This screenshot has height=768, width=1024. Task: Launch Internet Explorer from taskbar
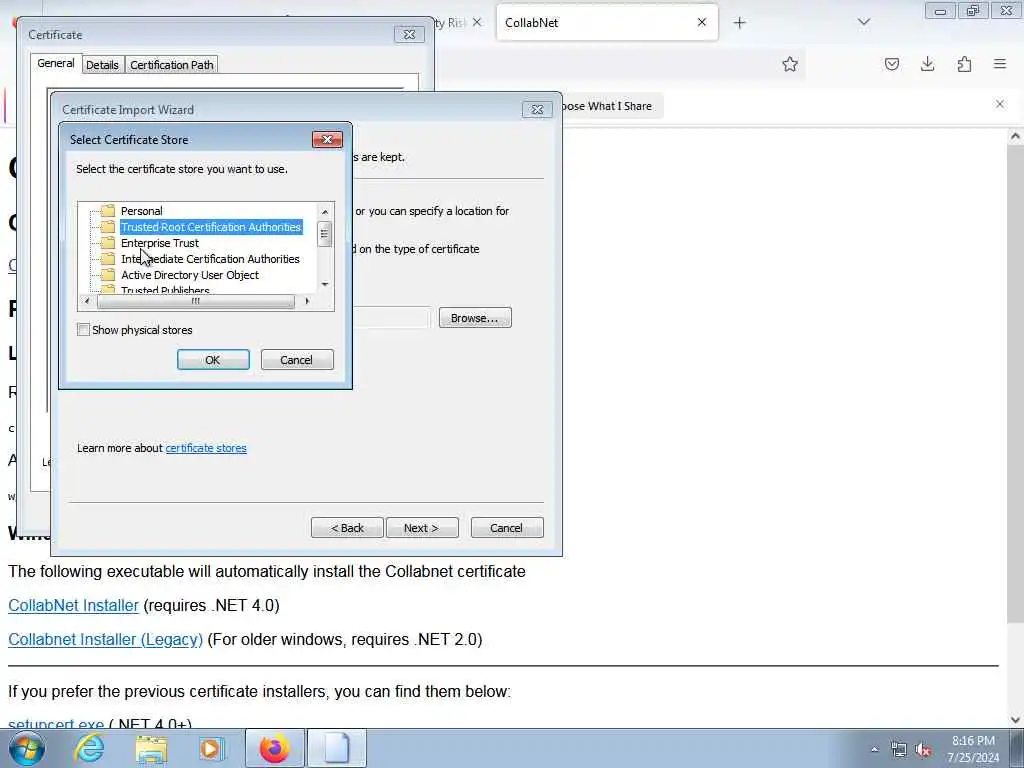tap(89, 748)
